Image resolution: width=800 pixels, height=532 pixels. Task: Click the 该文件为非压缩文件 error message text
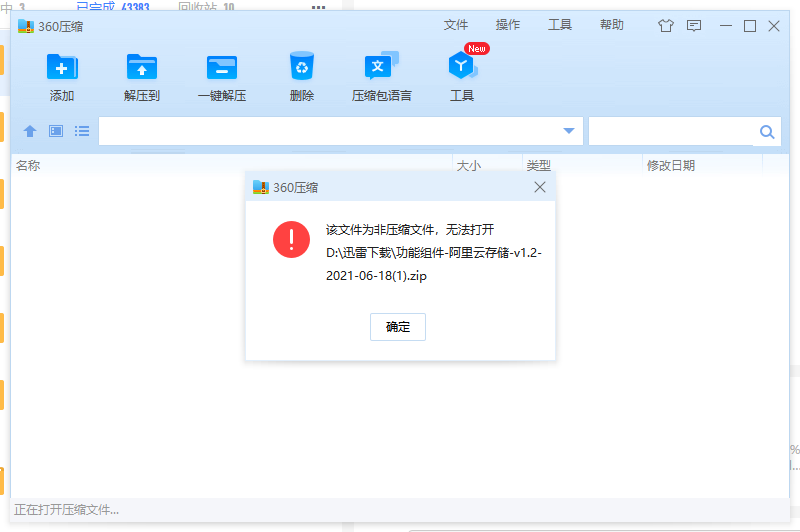[x=410, y=230]
